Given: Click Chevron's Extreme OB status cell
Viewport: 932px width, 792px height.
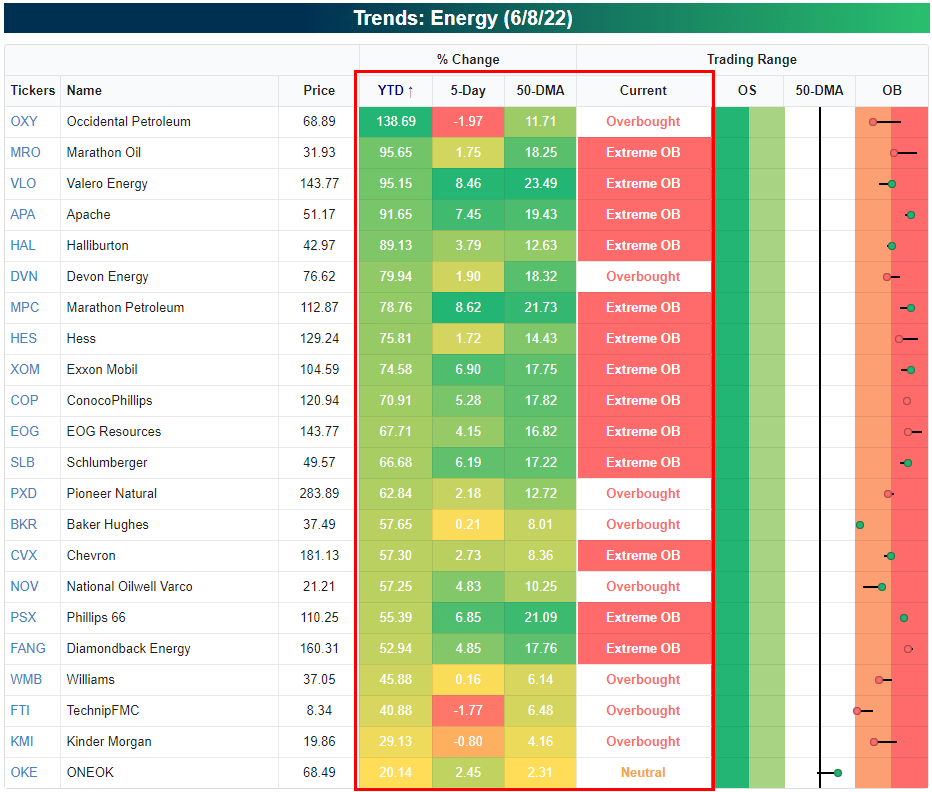Looking at the screenshot, I should (x=643, y=555).
